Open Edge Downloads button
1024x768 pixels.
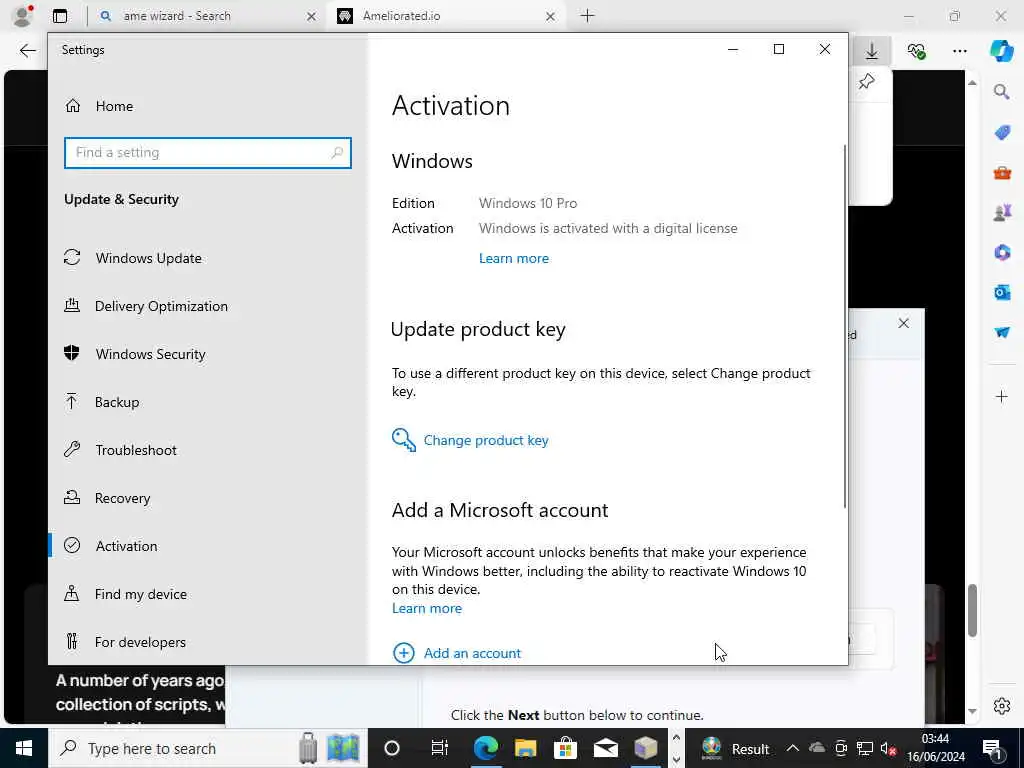click(x=872, y=51)
